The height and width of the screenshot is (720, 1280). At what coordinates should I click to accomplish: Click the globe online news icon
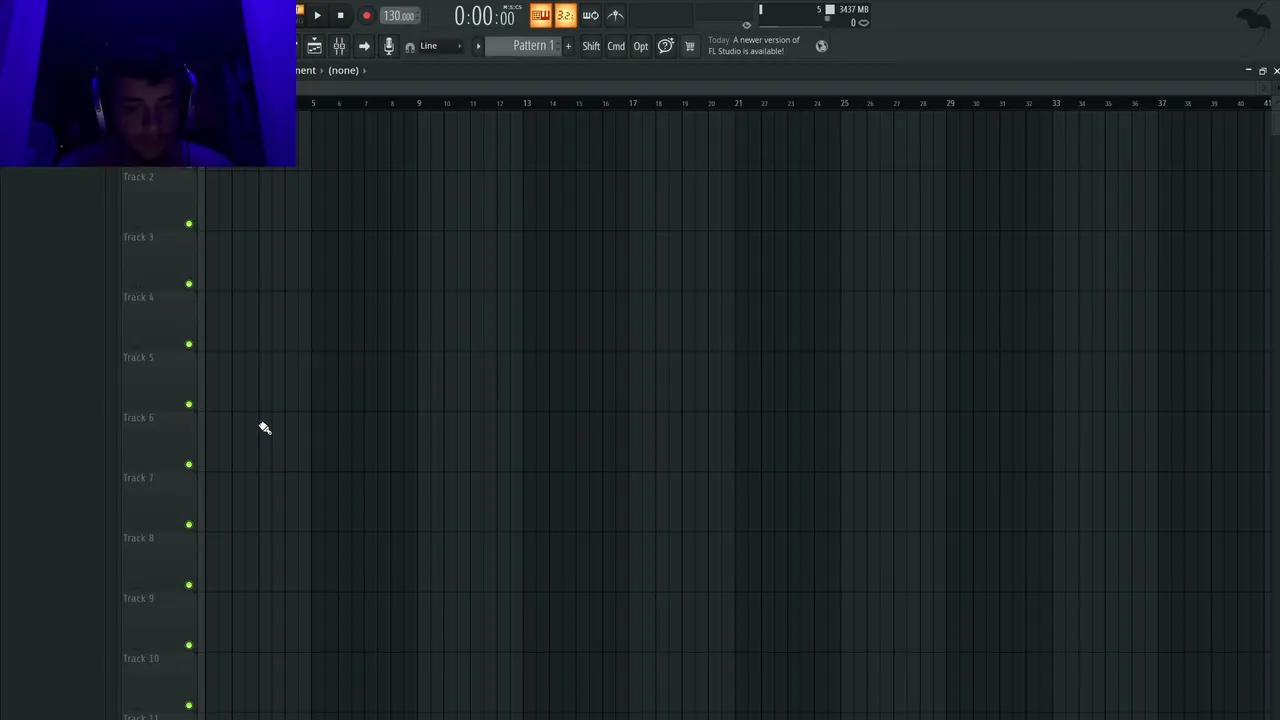click(x=821, y=46)
